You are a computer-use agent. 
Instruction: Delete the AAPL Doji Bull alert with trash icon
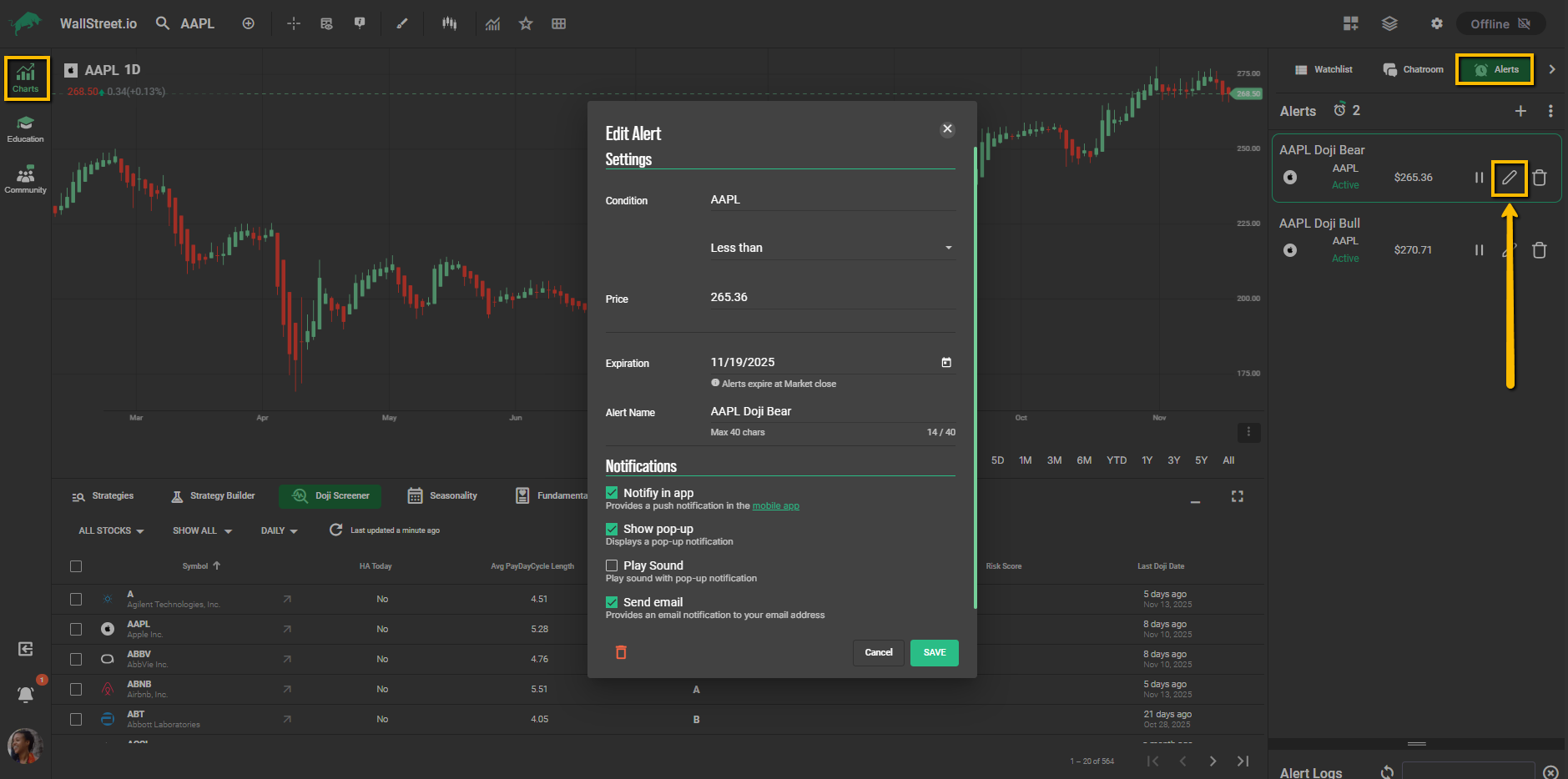coord(1540,250)
